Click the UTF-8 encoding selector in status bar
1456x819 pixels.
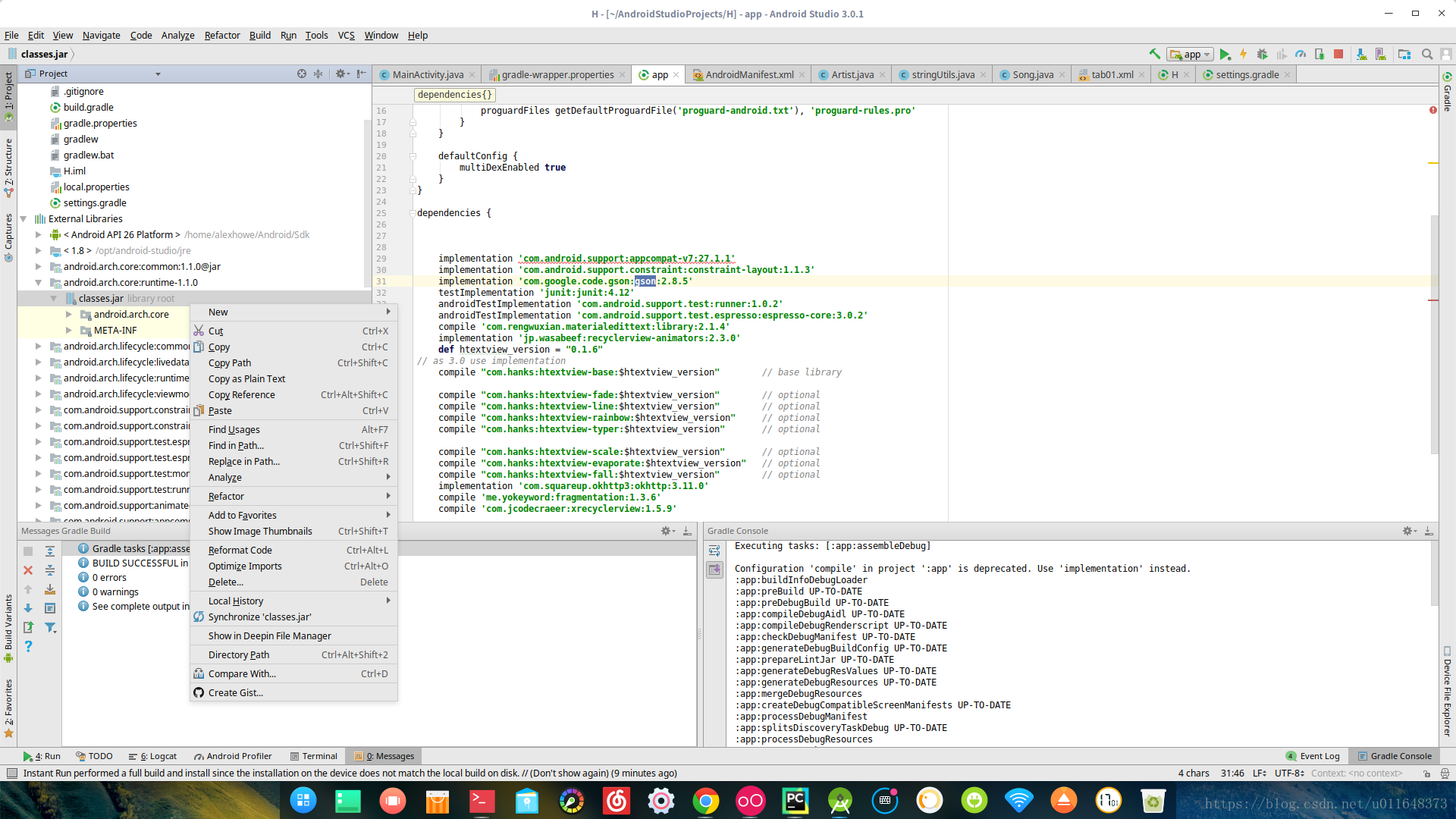point(1289,773)
